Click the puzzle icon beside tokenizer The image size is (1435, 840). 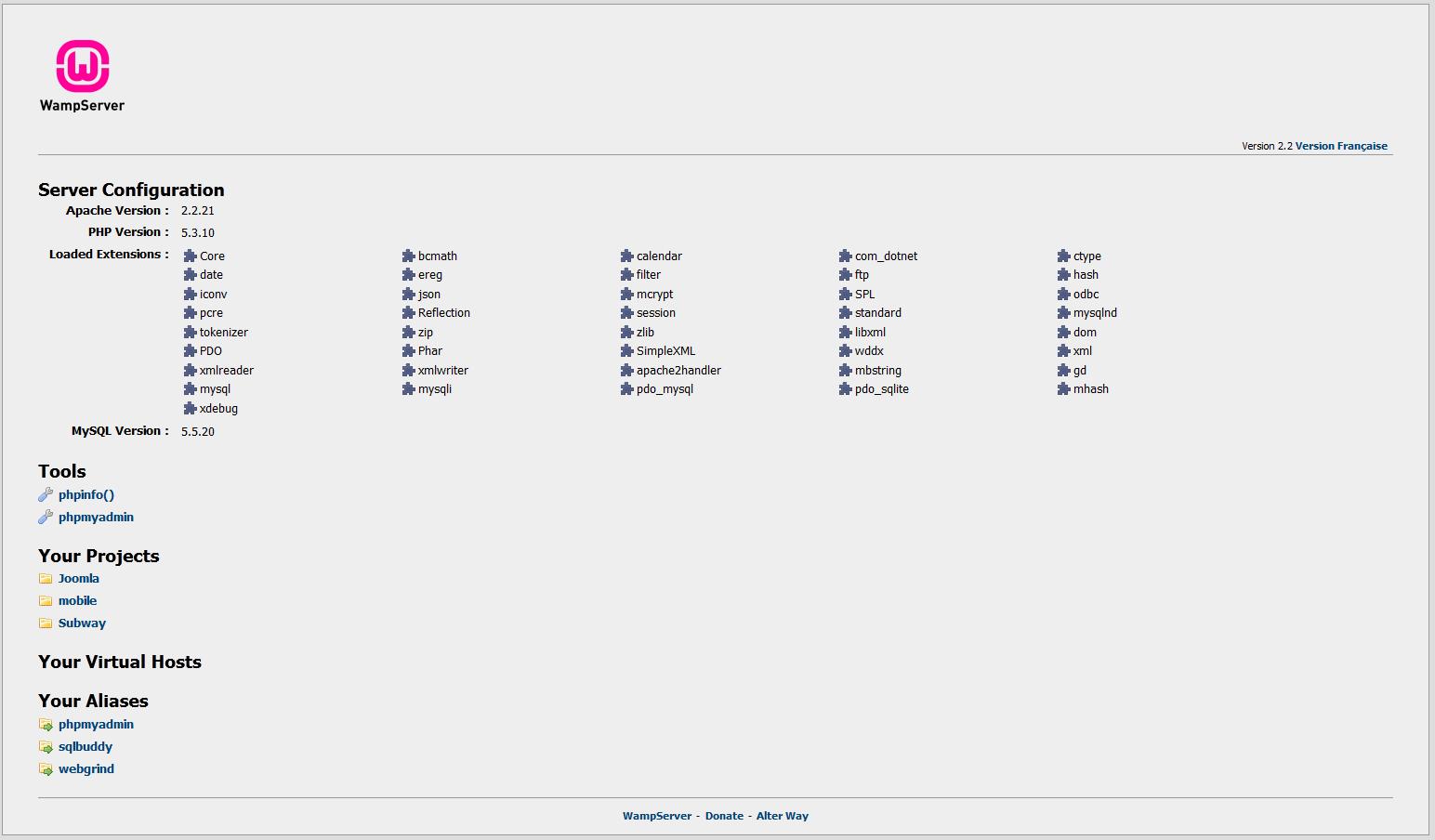[191, 332]
